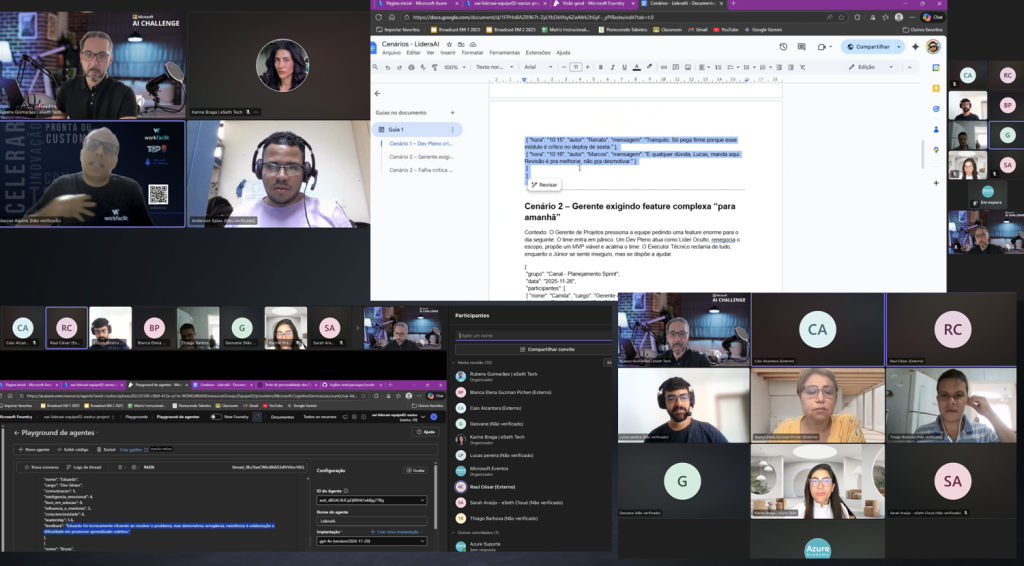Open the Arial font dropdown

pos(538,67)
